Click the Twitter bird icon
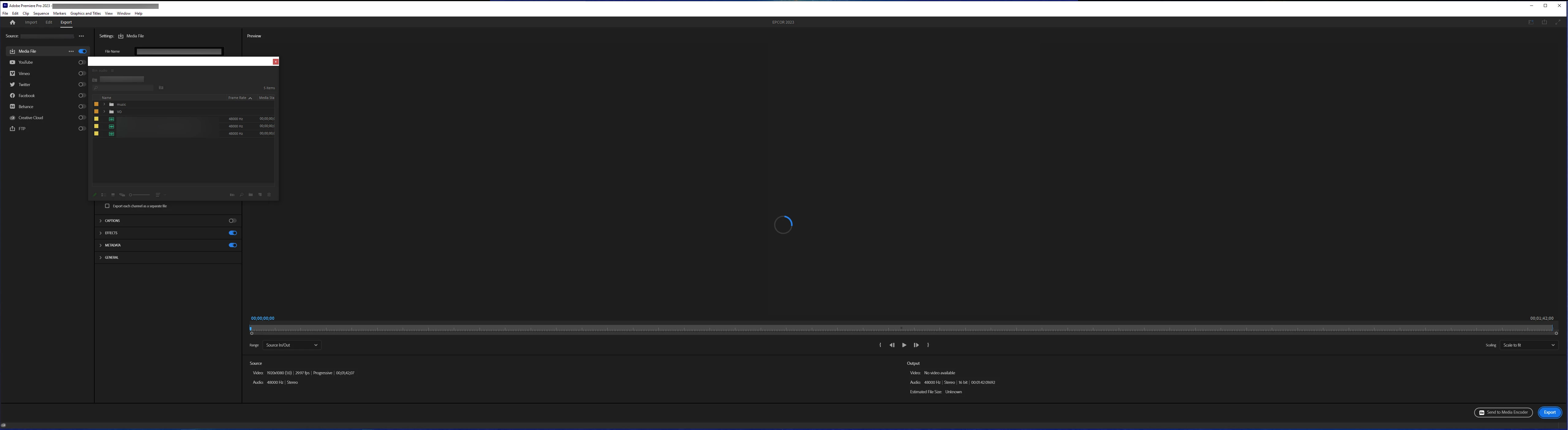 coord(12,85)
